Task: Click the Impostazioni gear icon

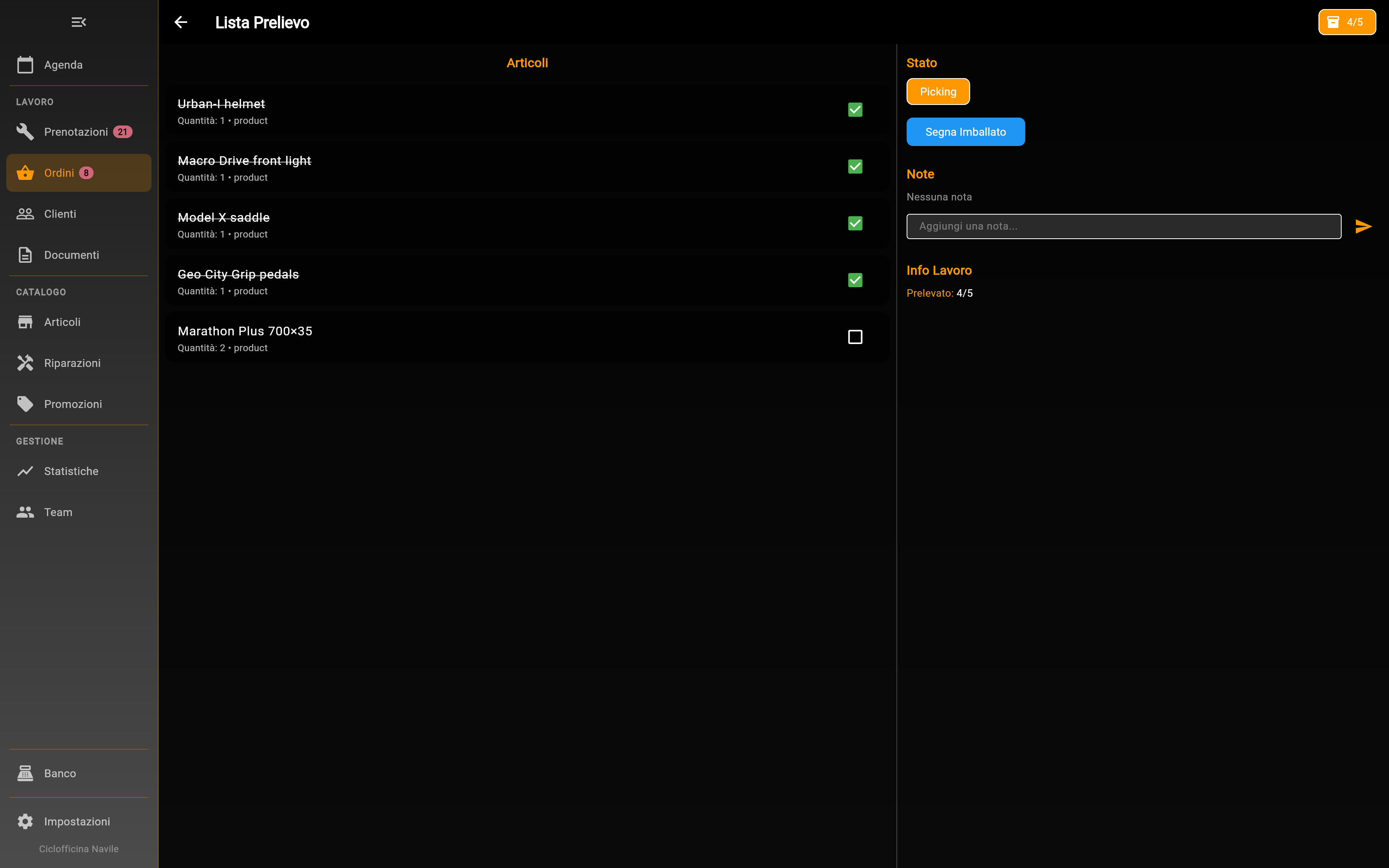Action: 25,821
